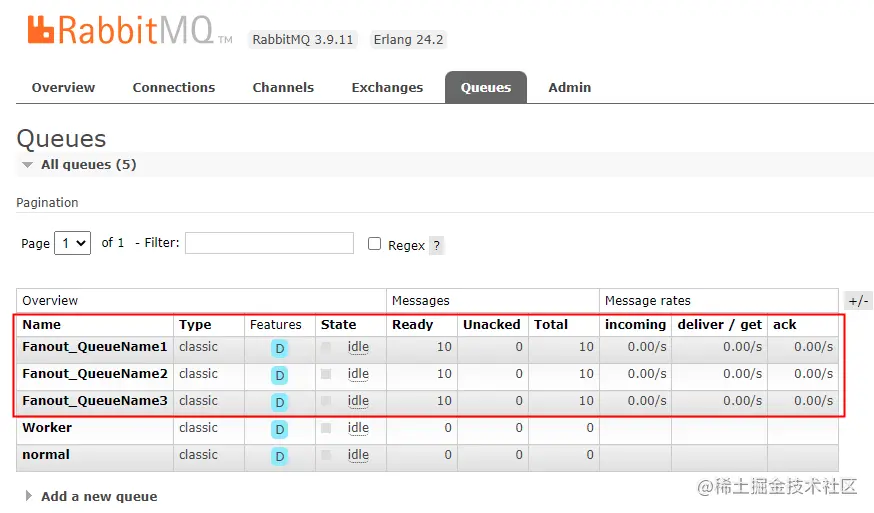Open the Fanout_QueueName3 queue link
This screenshot has height=513, width=874.
95,400
